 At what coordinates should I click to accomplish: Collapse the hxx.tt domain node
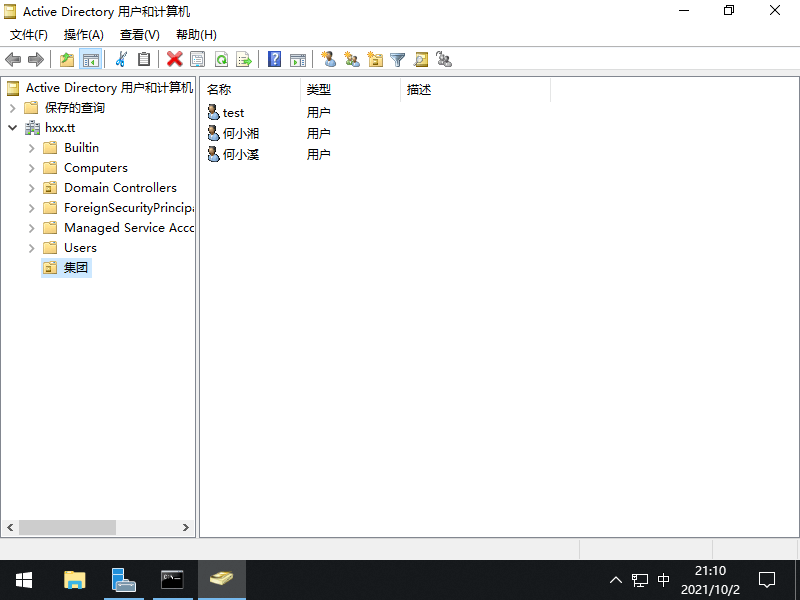click(13, 128)
